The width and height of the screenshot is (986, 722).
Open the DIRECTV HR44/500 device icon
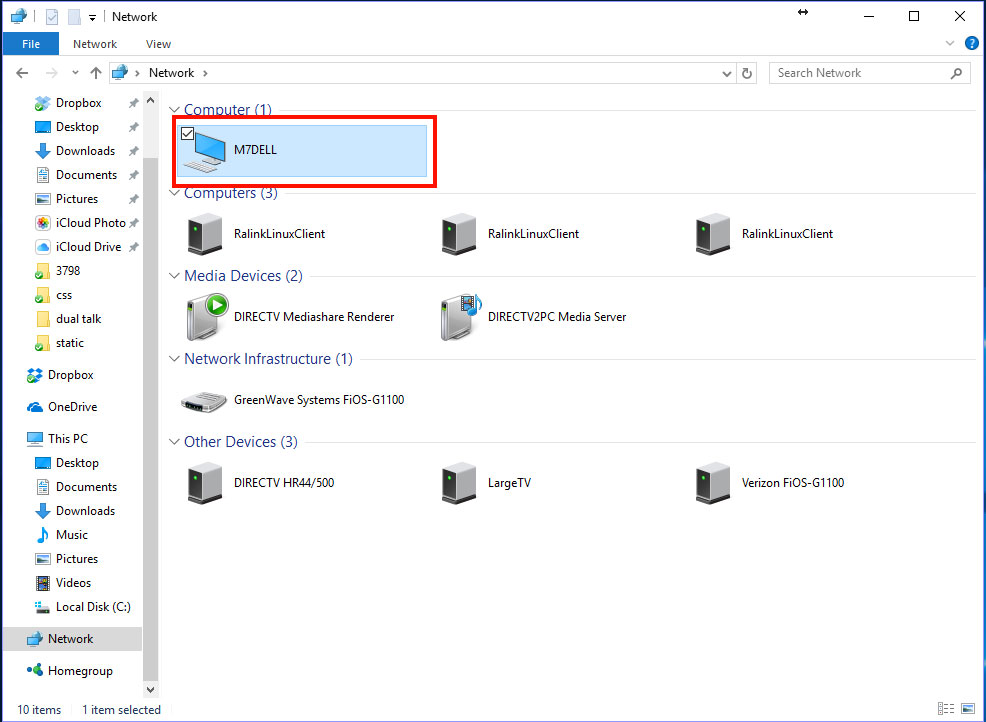205,483
